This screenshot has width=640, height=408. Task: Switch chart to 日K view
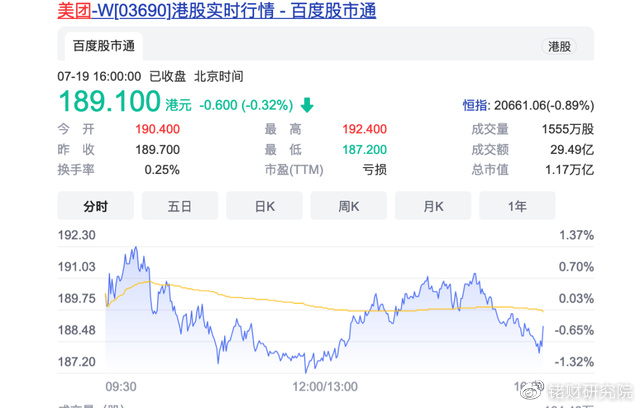[x=264, y=206]
